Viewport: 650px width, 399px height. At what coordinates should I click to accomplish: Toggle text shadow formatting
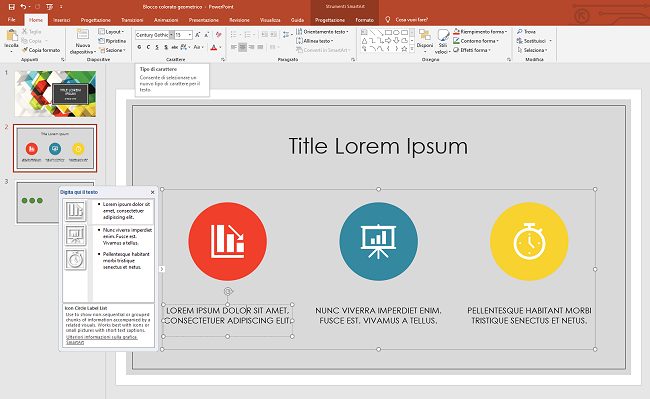coord(166,47)
